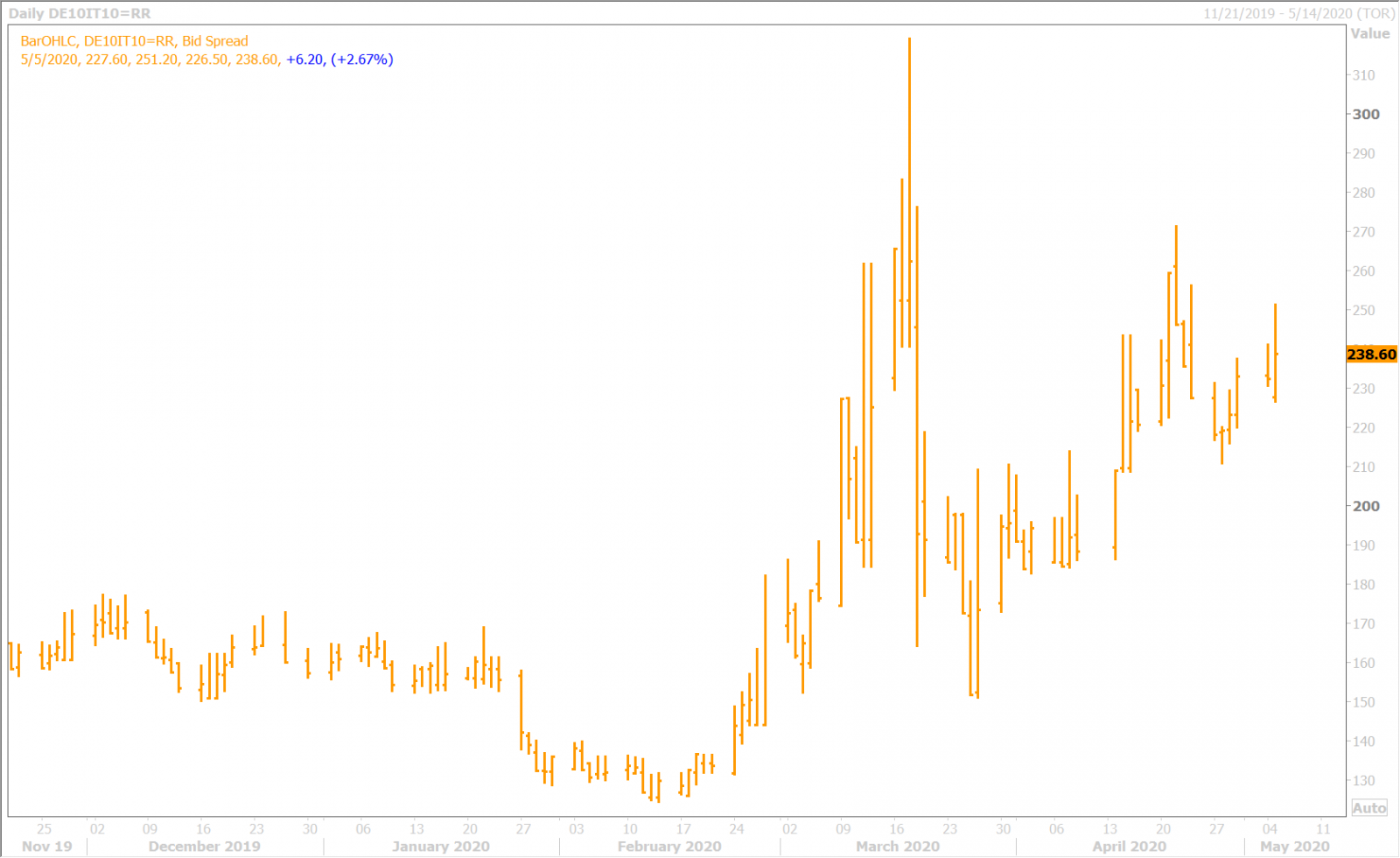
Task: Click the 140 value axis label
Action: tap(1363, 742)
